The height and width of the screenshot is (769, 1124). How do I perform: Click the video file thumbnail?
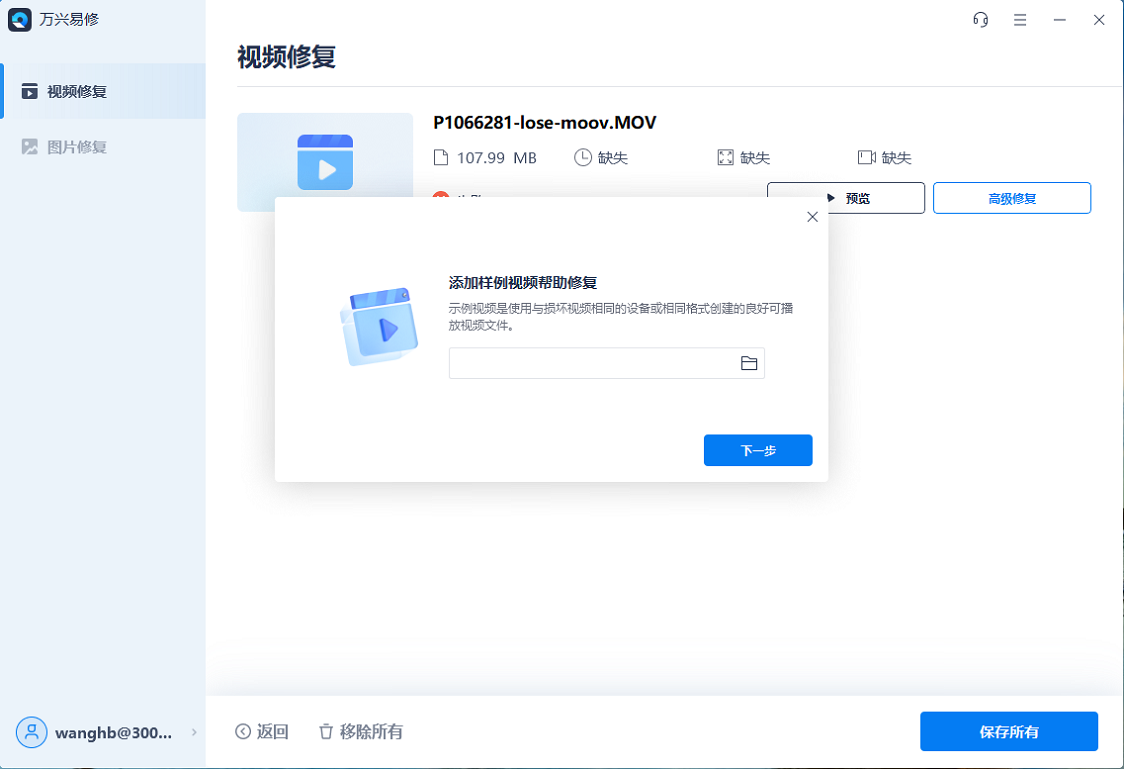tap(325, 161)
